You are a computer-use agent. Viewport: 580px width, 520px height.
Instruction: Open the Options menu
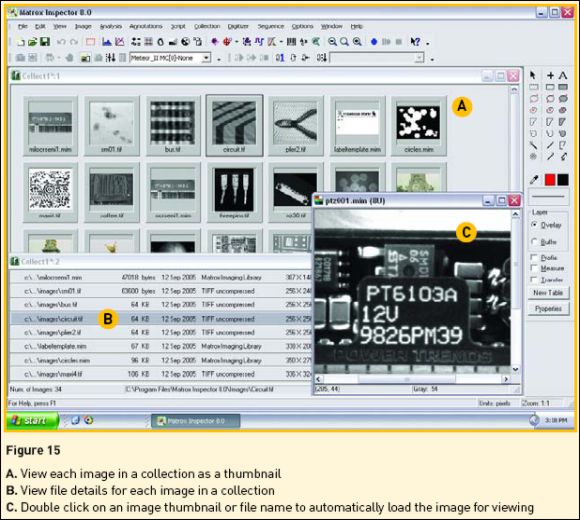tap(302, 26)
